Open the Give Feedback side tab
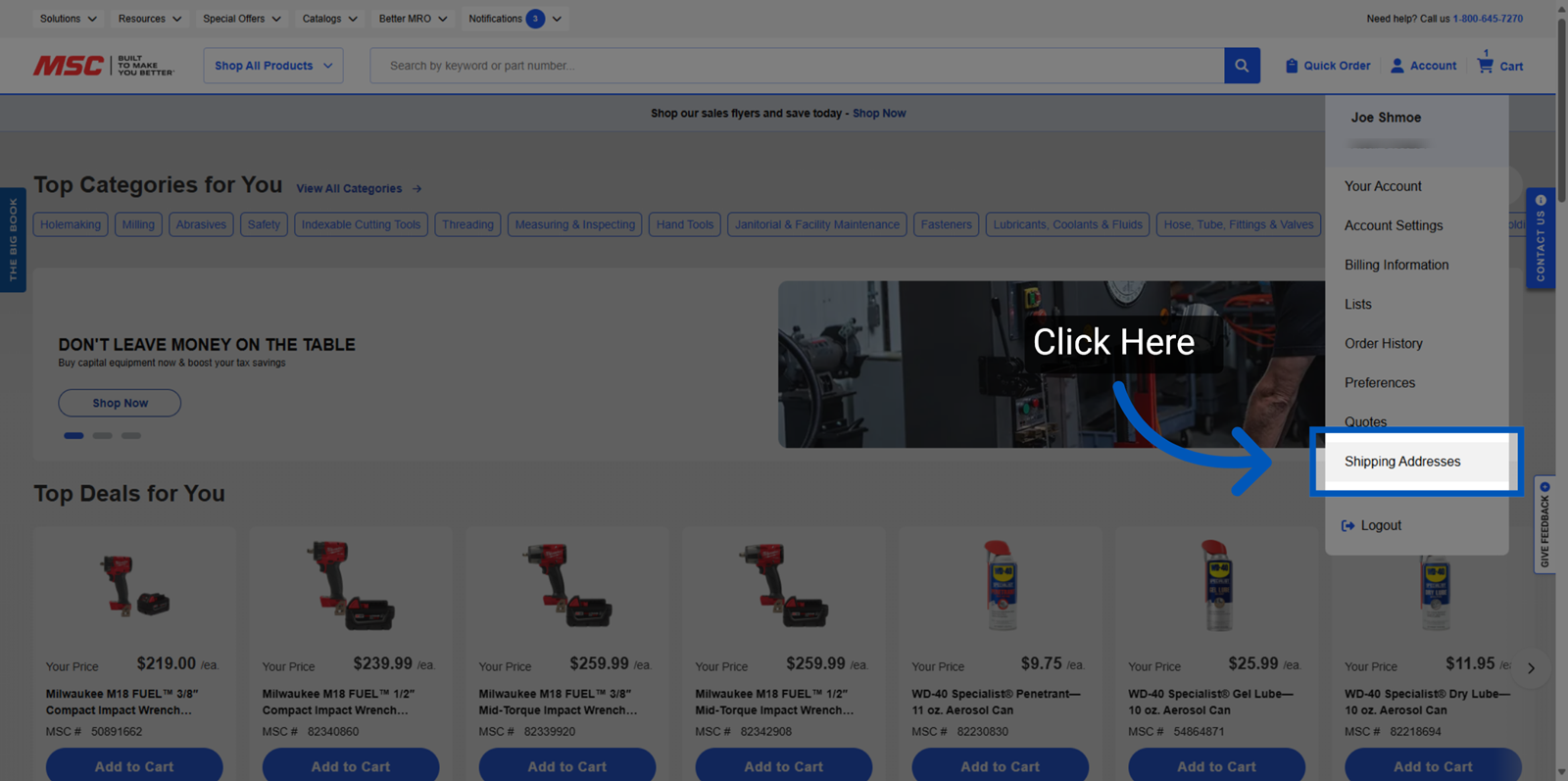The width and height of the screenshot is (1568, 781). 1544,524
